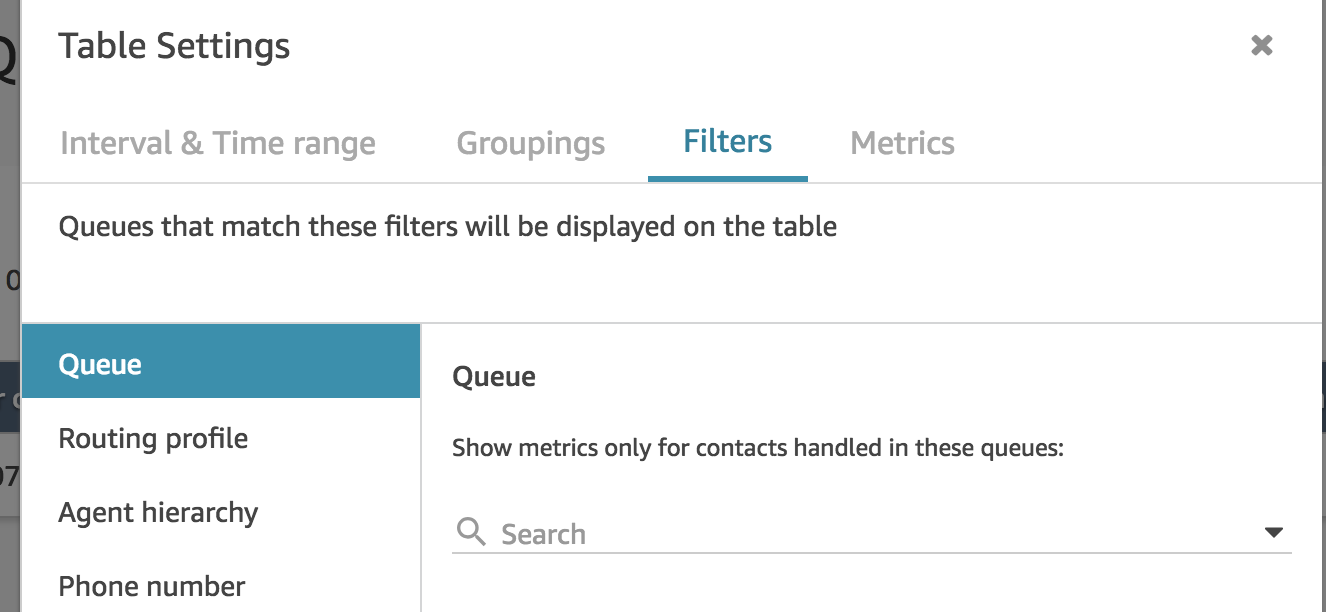
Task: Click the magnifying glass search icon
Action: (x=470, y=531)
